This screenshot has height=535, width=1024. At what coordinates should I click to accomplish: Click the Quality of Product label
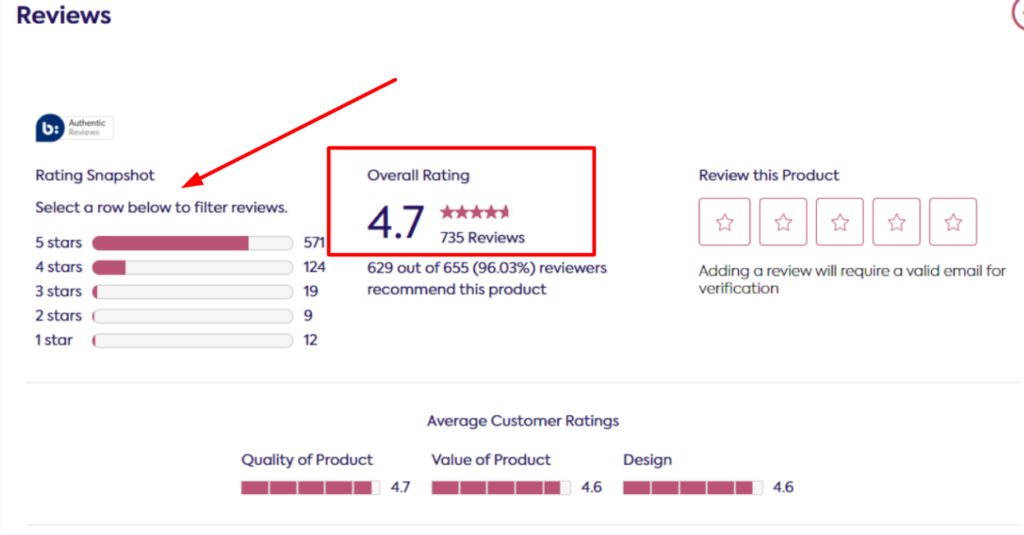click(307, 460)
